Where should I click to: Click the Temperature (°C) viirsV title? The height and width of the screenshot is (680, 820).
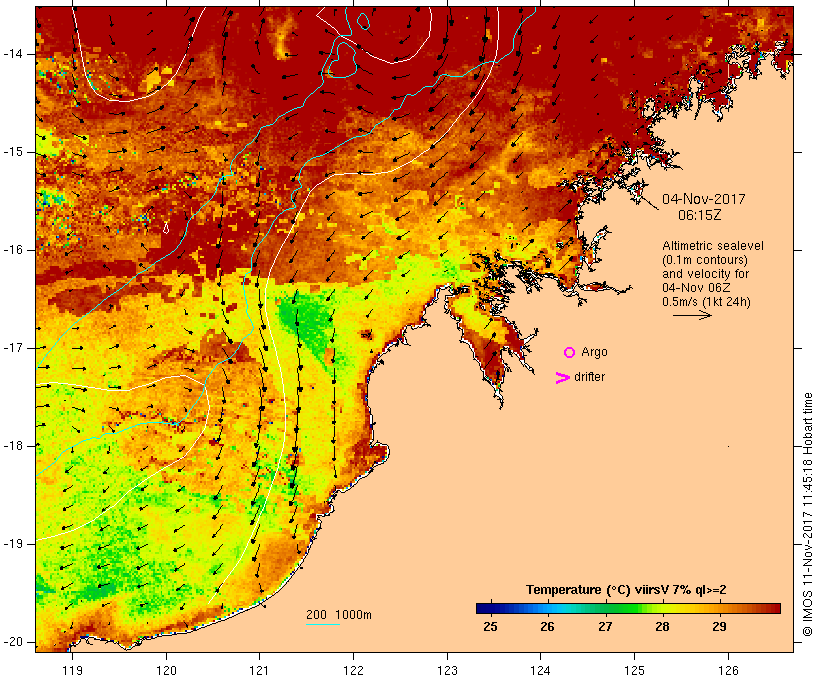click(x=626, y=590)
